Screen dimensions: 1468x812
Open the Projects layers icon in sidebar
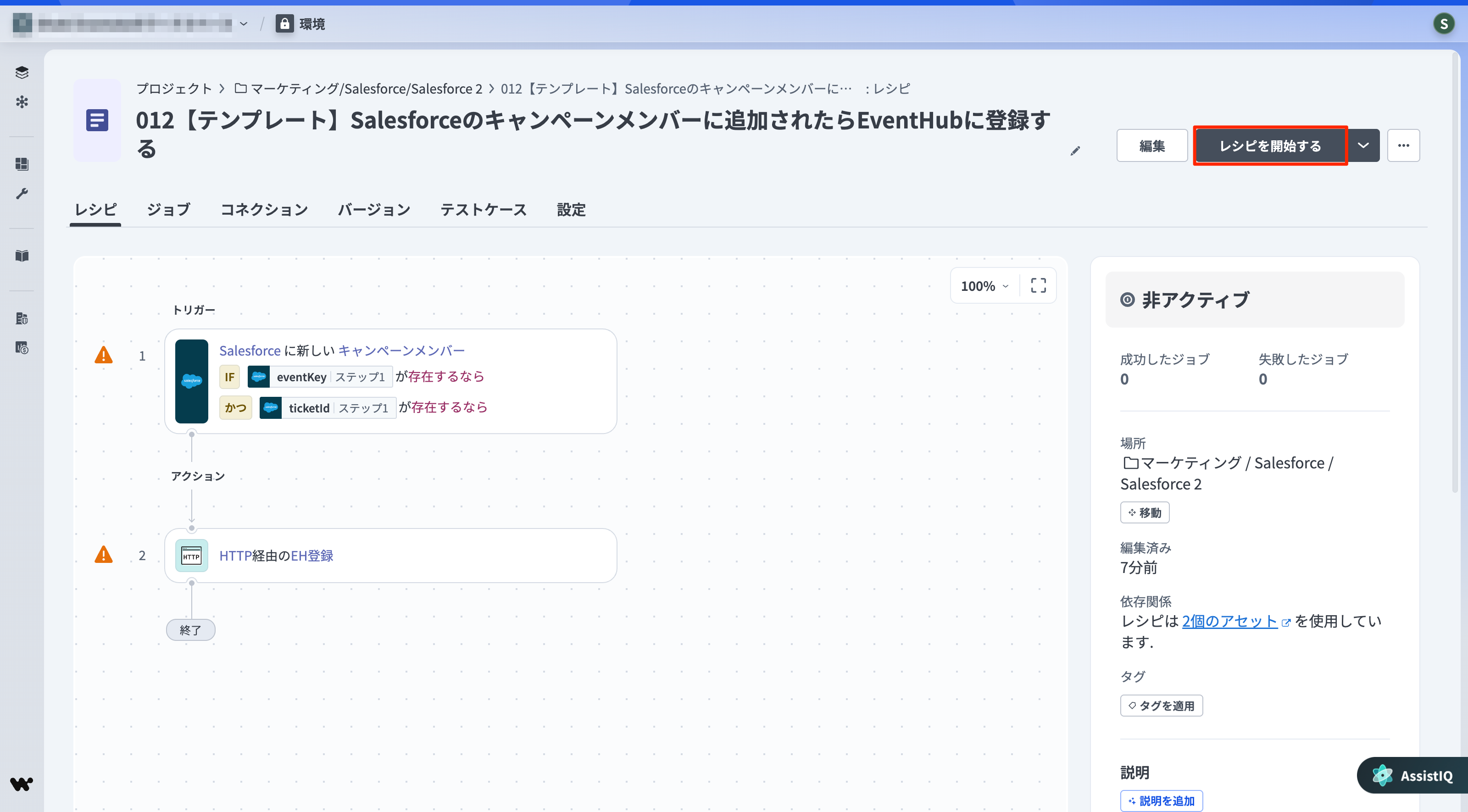pos(22,72)
